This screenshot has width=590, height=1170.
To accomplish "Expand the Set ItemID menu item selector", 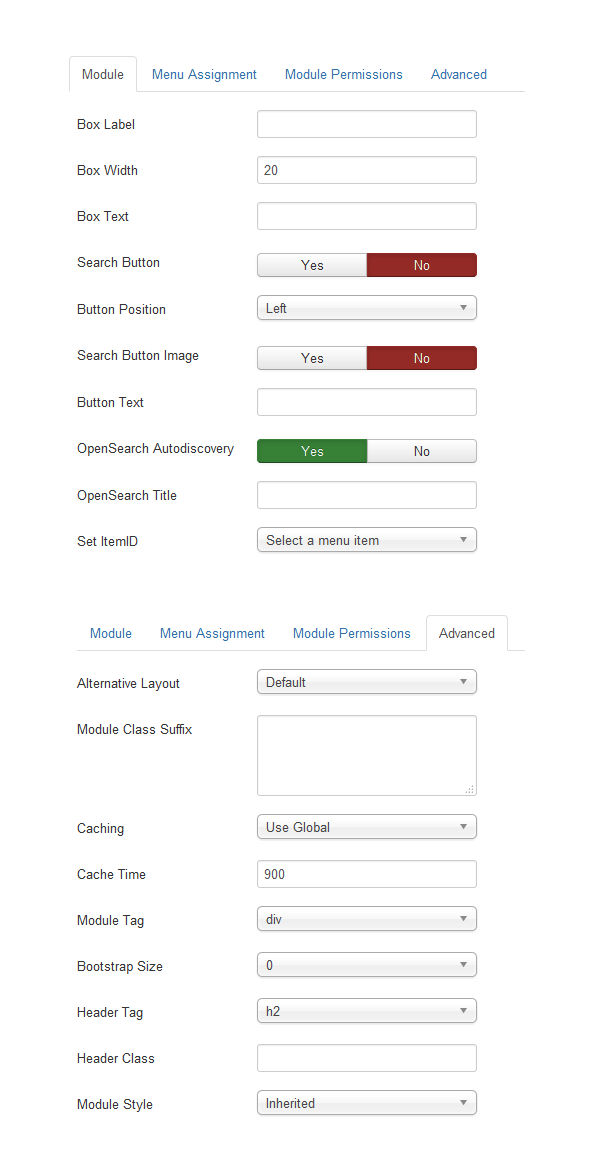I will click(367, 540).
